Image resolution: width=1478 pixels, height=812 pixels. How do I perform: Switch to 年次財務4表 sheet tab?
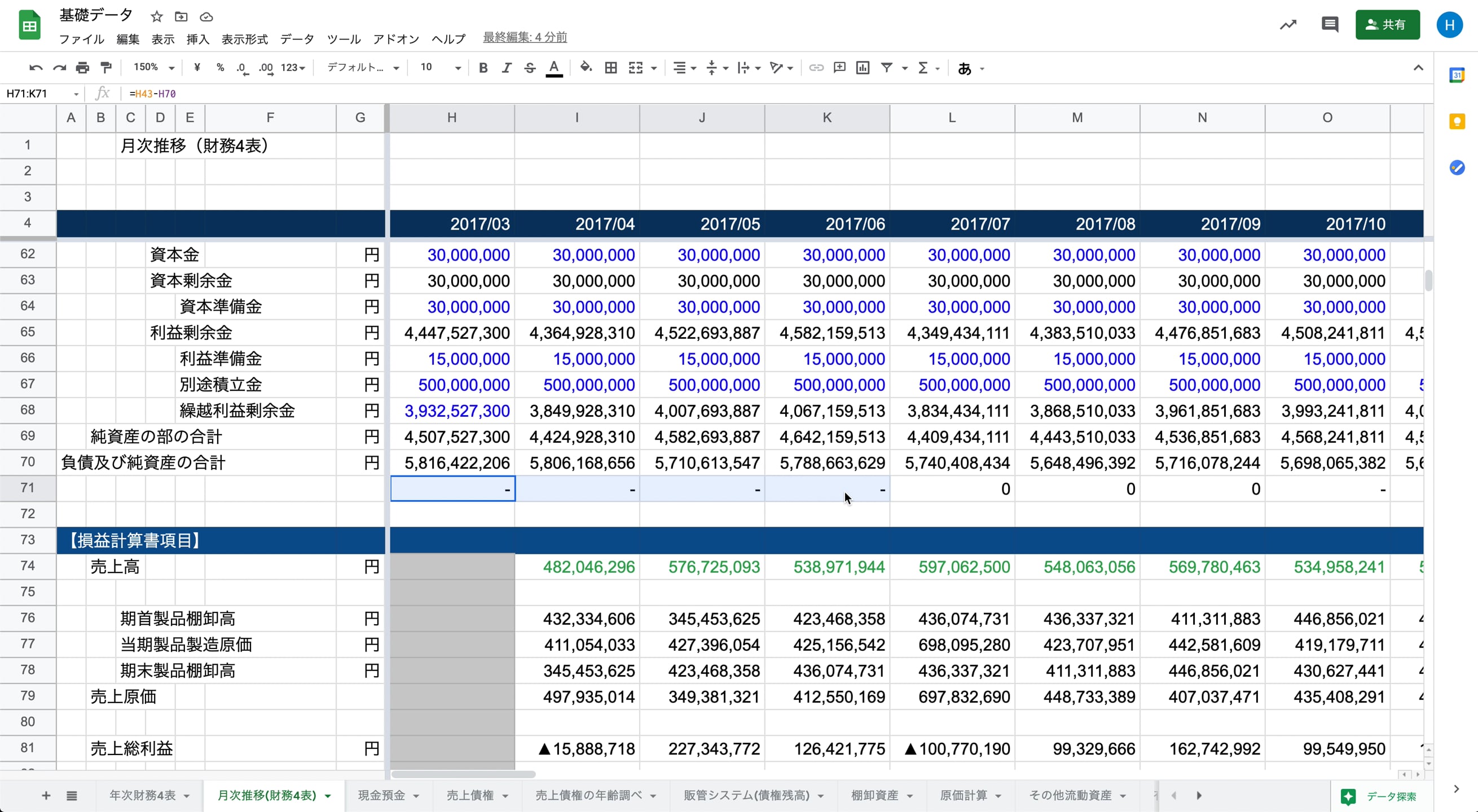148,796
